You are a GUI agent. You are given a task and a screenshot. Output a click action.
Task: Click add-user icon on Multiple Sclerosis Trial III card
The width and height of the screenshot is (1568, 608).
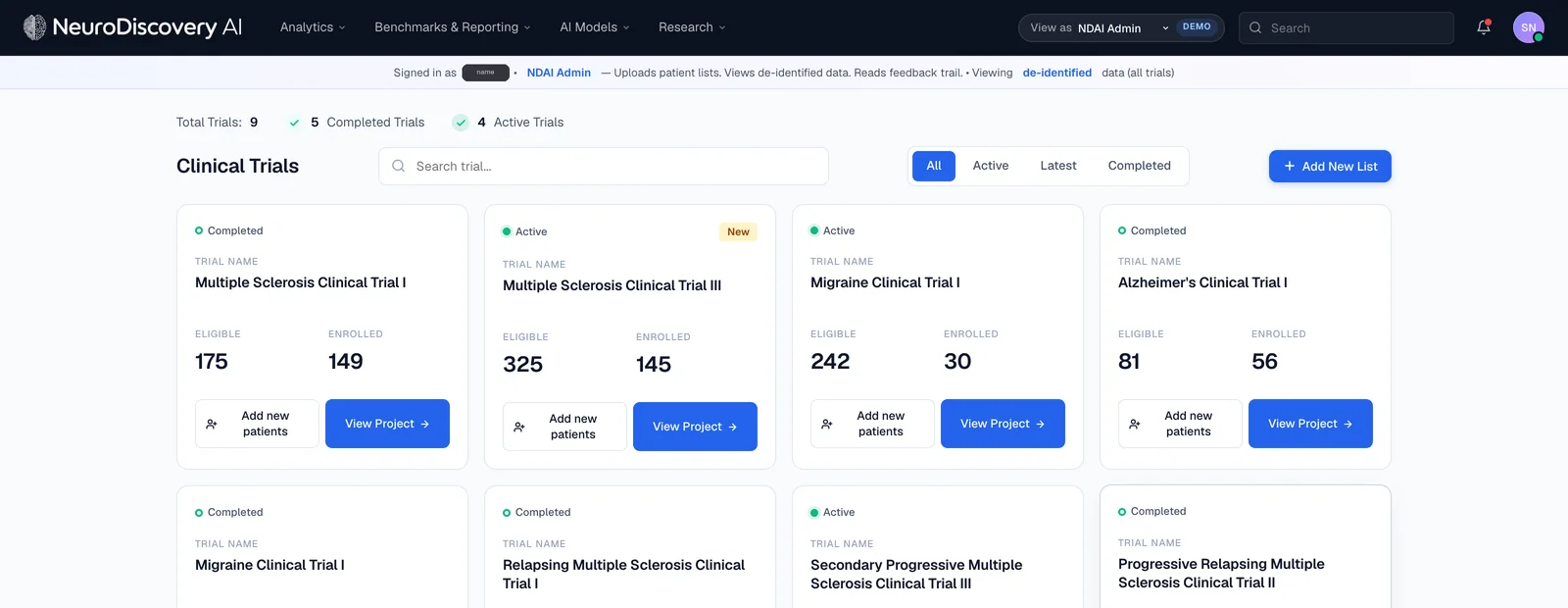point(519,427)
